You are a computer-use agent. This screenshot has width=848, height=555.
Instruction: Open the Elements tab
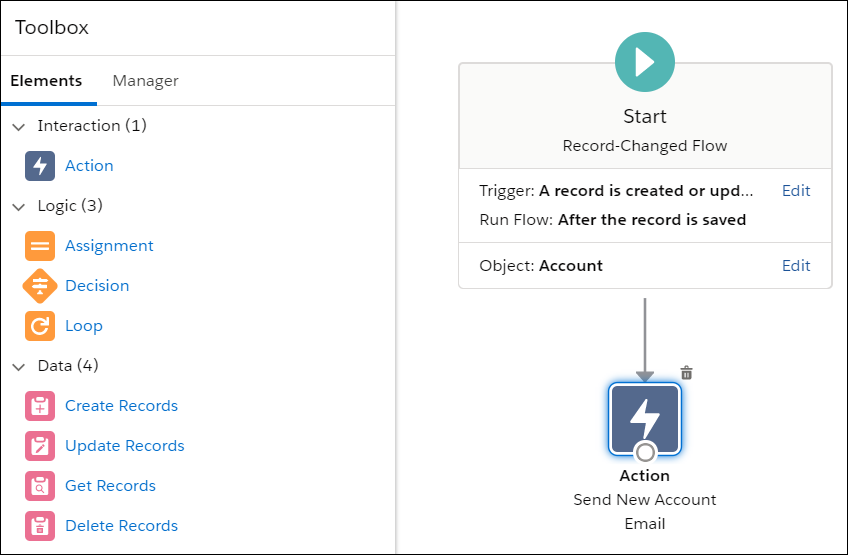(x=46, y=81)
